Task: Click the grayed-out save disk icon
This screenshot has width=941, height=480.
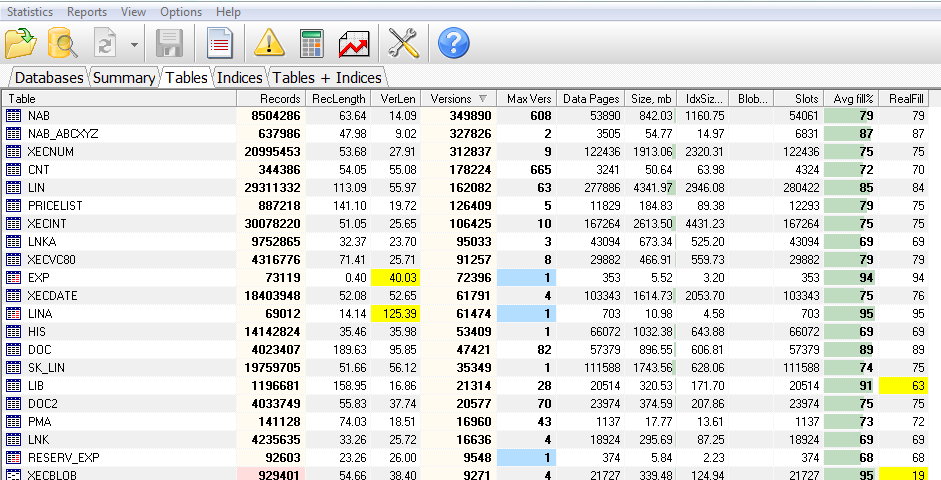Action: [x=169, y=43]
